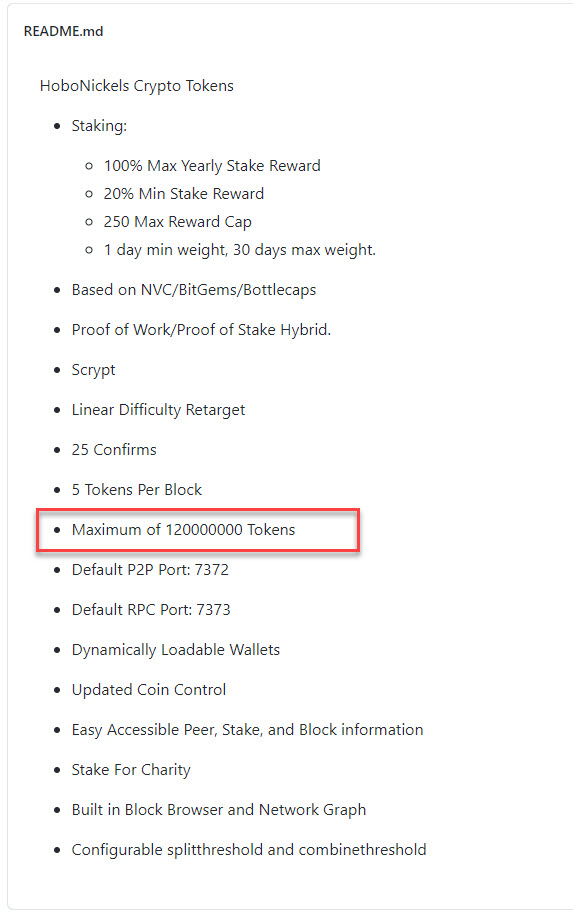Click Proof of Work/Proof of Stake Hybrid
The width and height of the screenshot is (573, 919).
click(x=202, y=330)
